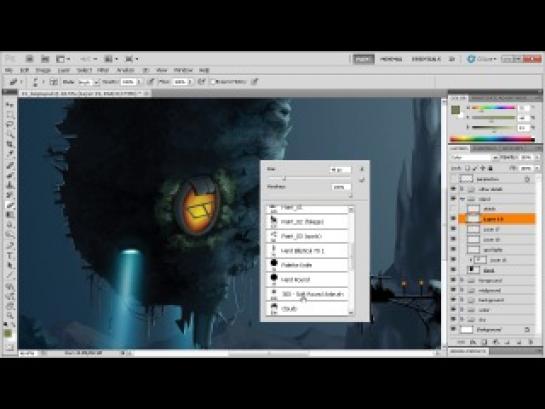Launch Mini Bridge from application bar

[x=44, y=59]
